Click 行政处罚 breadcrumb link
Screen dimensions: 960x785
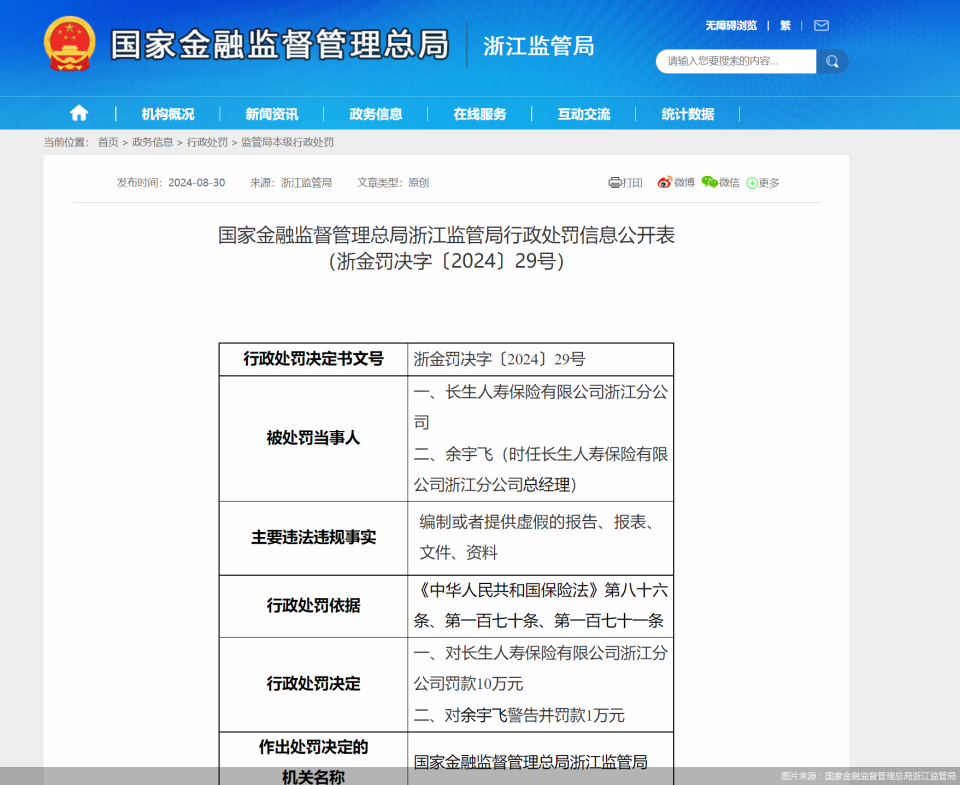point(207,142)
